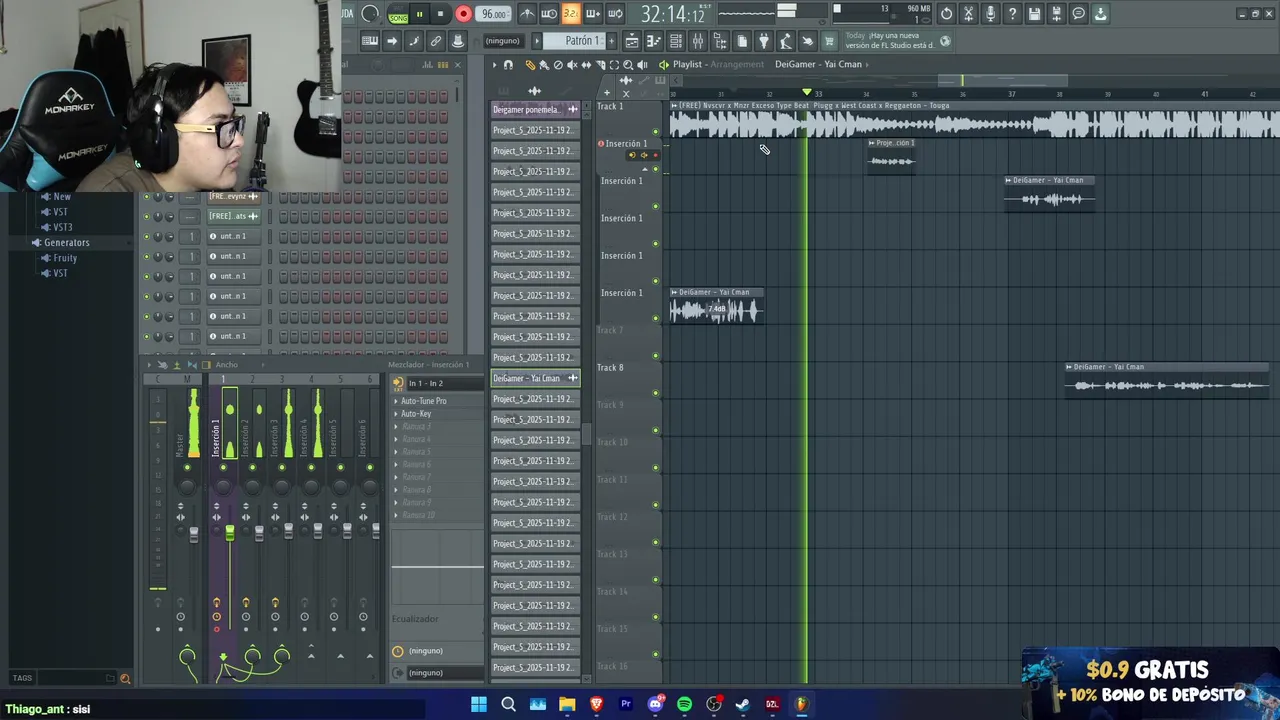Open the playlist view icon
This screenshot has height=720, width=1280.
(x=631, y=41)
